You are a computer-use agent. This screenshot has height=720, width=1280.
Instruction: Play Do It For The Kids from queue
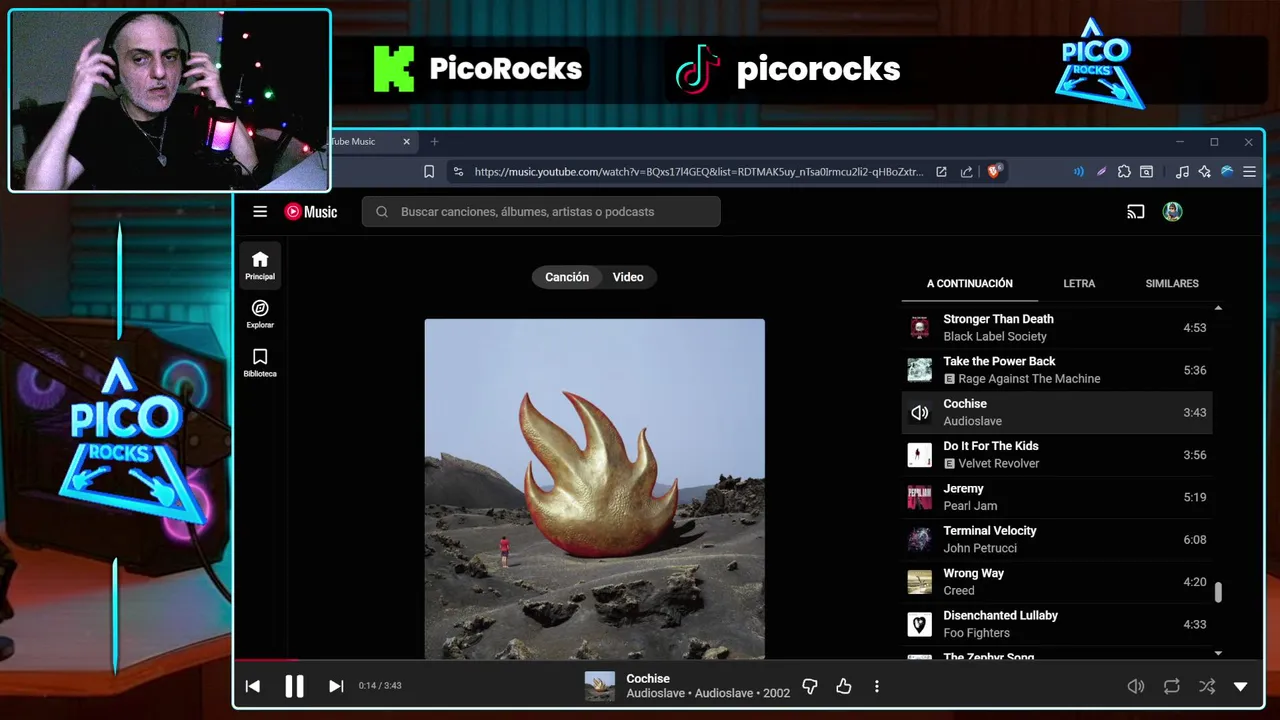point(1057,454)
